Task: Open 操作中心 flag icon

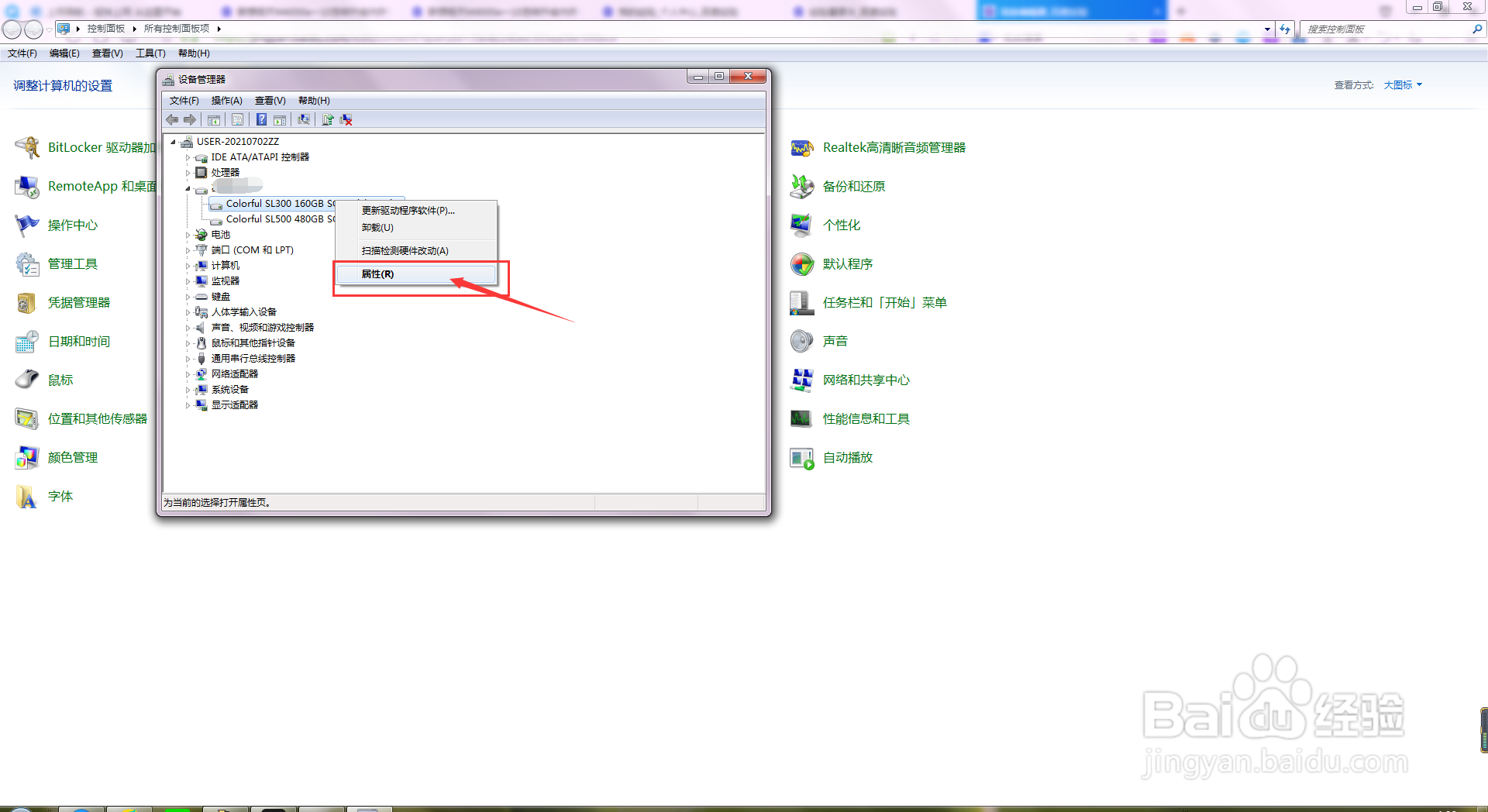Action: point(28,225)
